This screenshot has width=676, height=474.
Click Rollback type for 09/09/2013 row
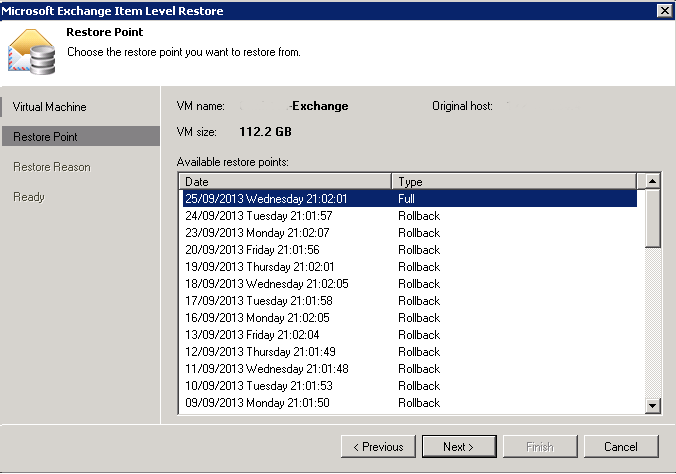tap(419, 403)
